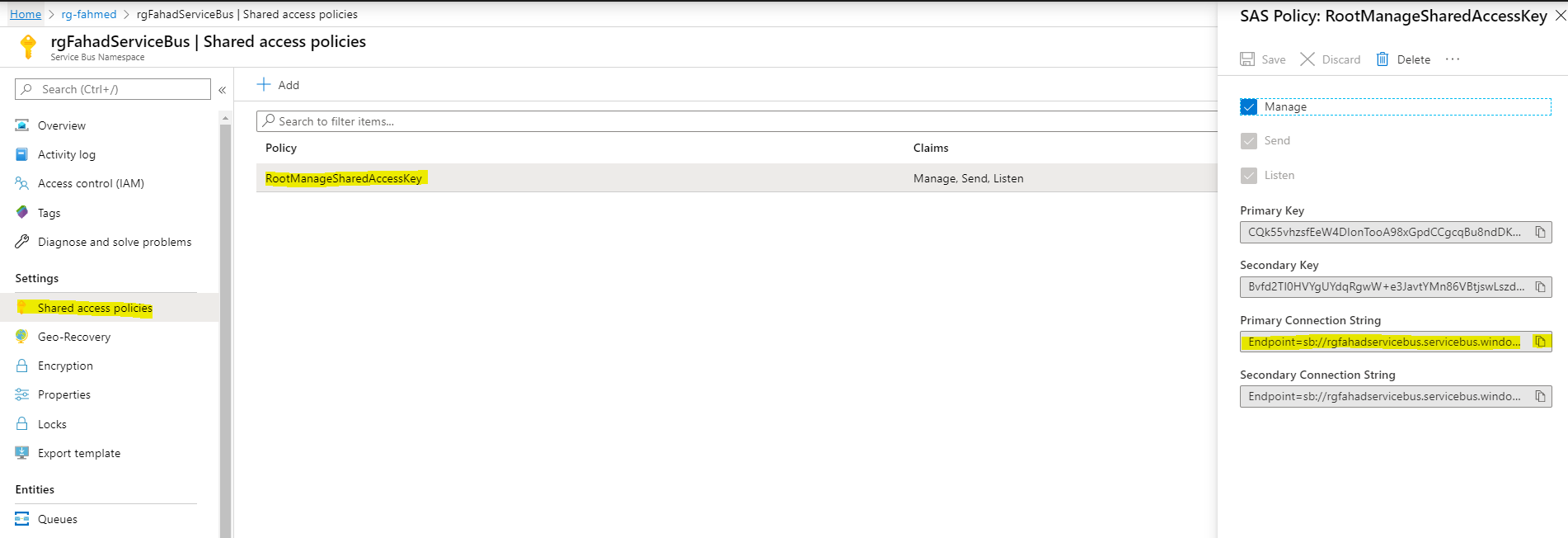Open the Overview menu item

click(x=62, y=125)
